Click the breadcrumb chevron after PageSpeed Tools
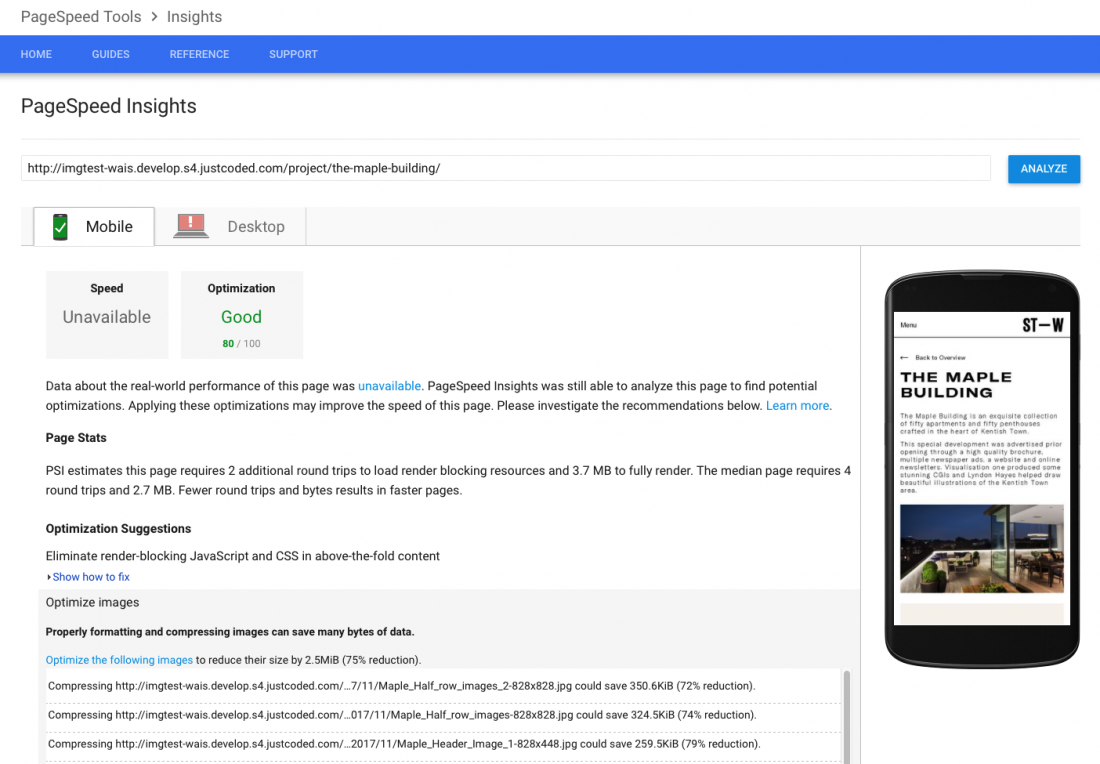Viewport: 1100px width, 764px height. pyautogui.click(x=154, y=17)
